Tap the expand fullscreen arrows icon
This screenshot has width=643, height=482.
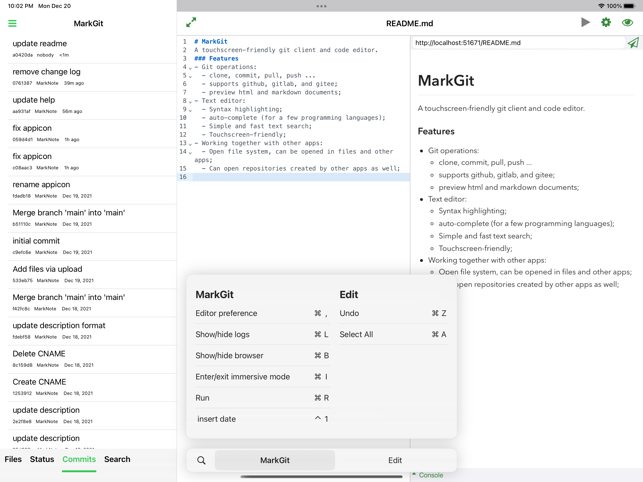[x=191, y=23]
